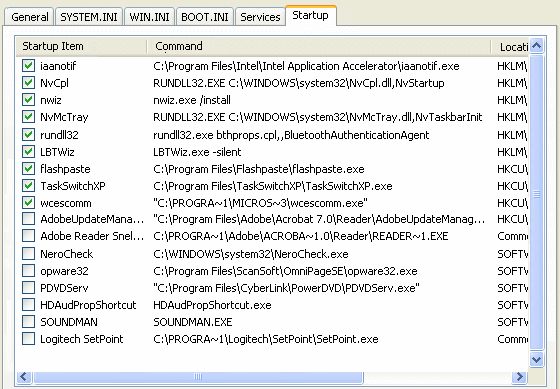Viewport: 560px width, 389px height.
Task: Select the HDAudPropShortcut.exe command
Action: [212, 305]
